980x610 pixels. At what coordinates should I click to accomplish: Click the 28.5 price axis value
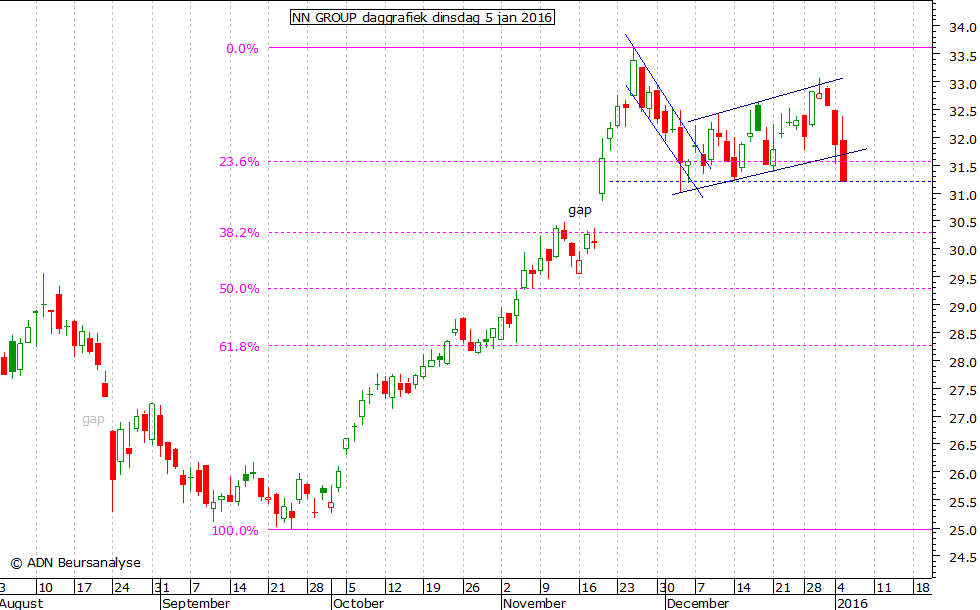pyautogui.click(x=963, y=335)
